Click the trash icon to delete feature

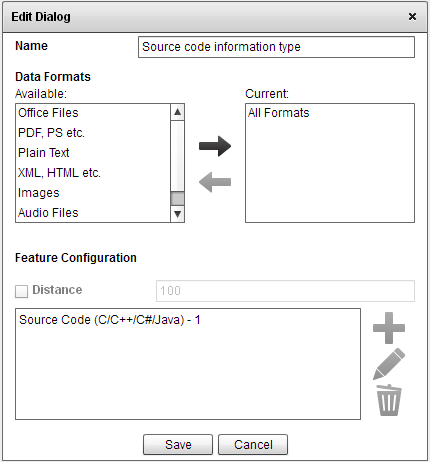(x=389, y=400)
